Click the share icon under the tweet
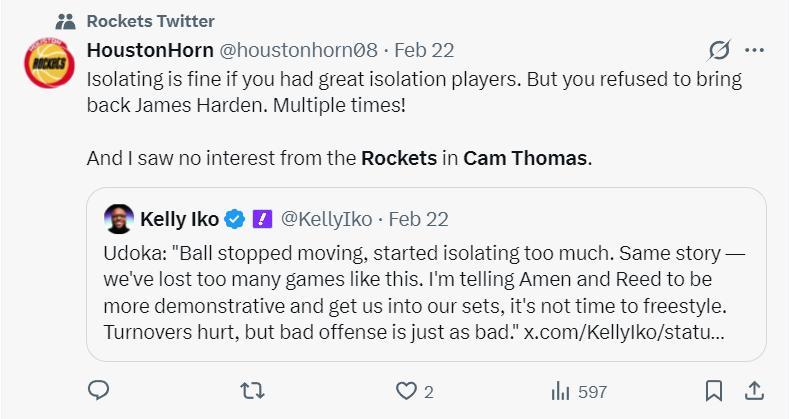This screenshot has height=419, width=789. tap(755, 391)
